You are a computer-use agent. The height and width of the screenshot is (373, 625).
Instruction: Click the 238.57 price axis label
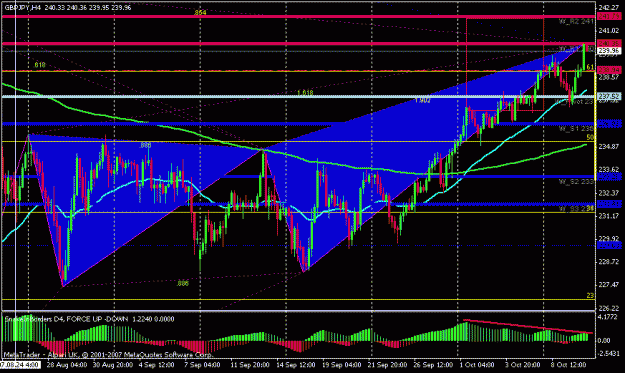(x=609, y=77)
